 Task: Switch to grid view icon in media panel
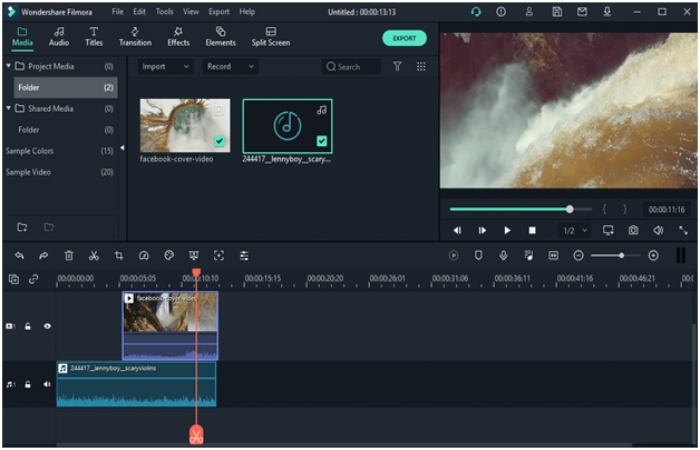coord(421,66)
